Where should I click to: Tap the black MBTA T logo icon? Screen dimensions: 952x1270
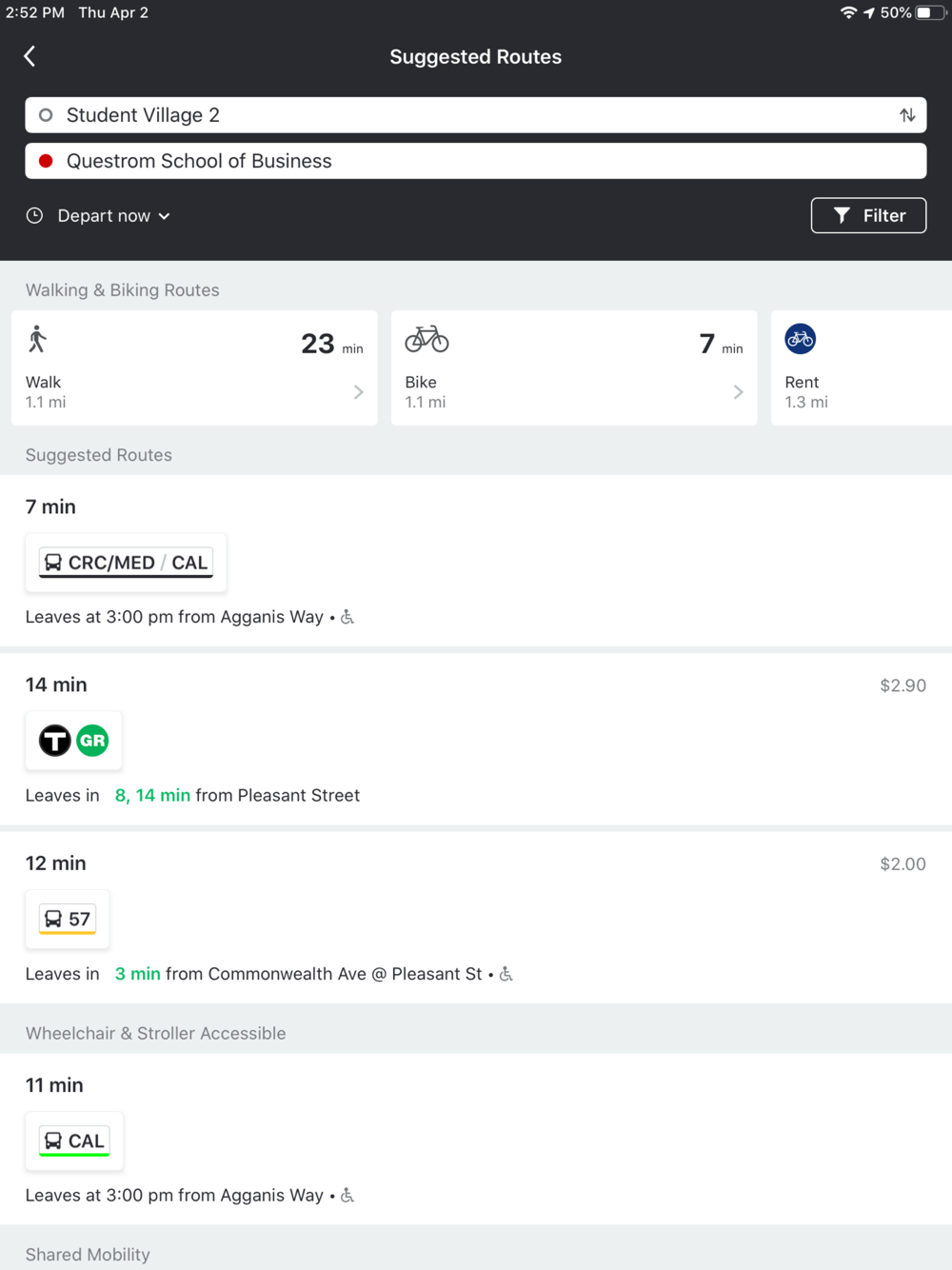(x=55, y=741)
